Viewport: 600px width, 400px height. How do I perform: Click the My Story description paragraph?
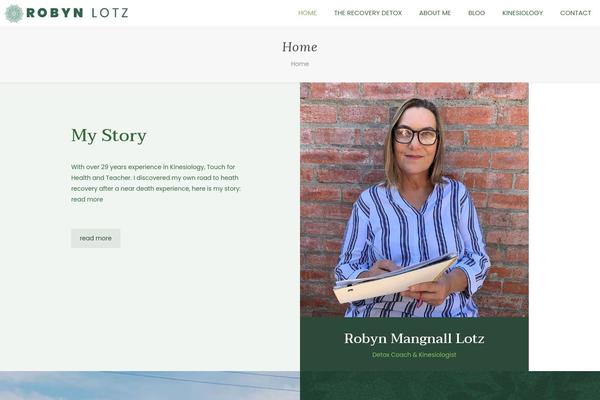point(155,183)
